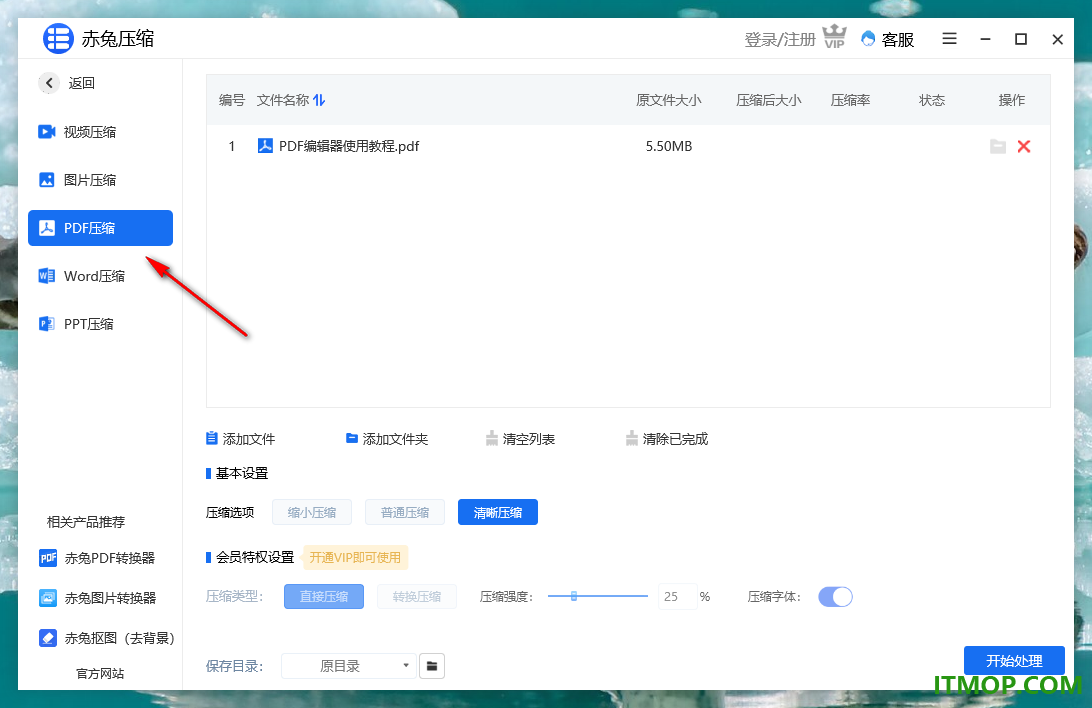Open 客服 customer service
This screenshot has width=1092, height=708.
[888, 40]
